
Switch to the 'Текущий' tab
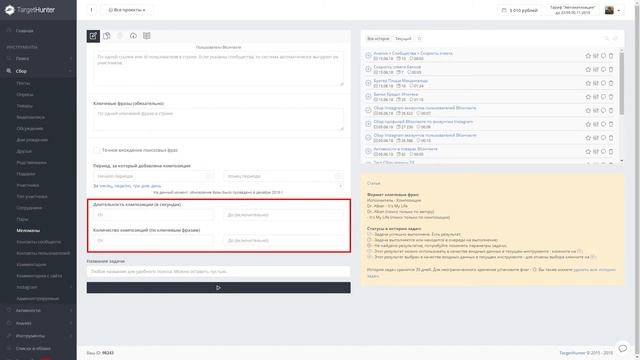pyautogui.click(x=403, y=38)
